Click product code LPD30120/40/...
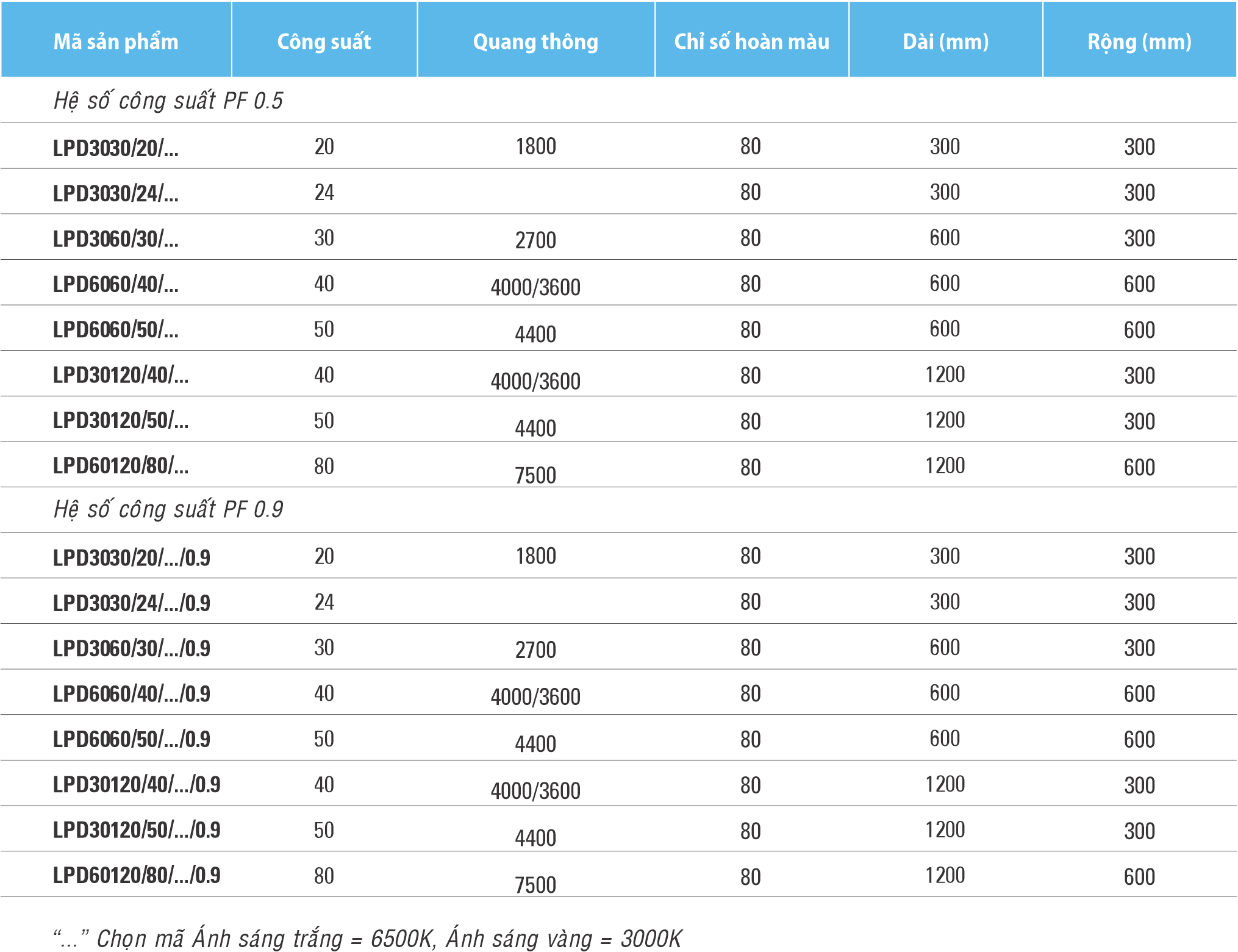Viewport: 1238px width, 952px height. pyautogui.click(x=121, y=375)
